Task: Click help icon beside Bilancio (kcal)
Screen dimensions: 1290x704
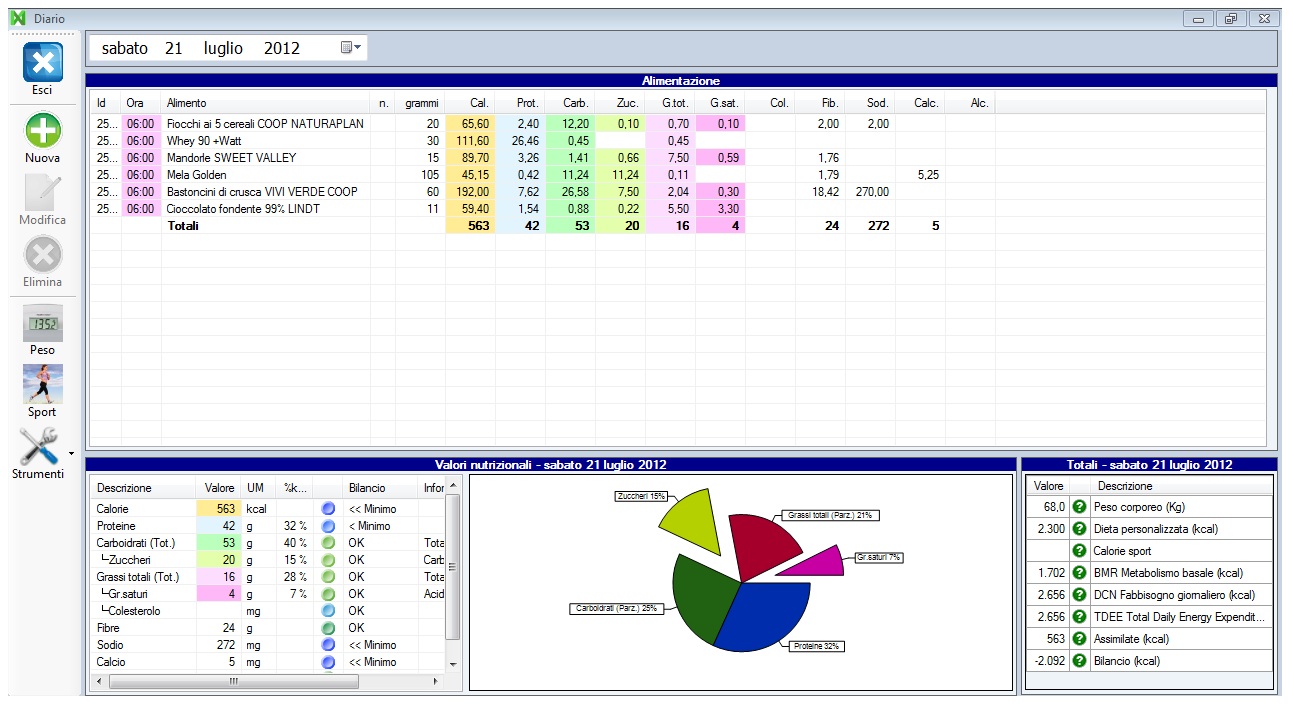Action: click(1079, 661)
